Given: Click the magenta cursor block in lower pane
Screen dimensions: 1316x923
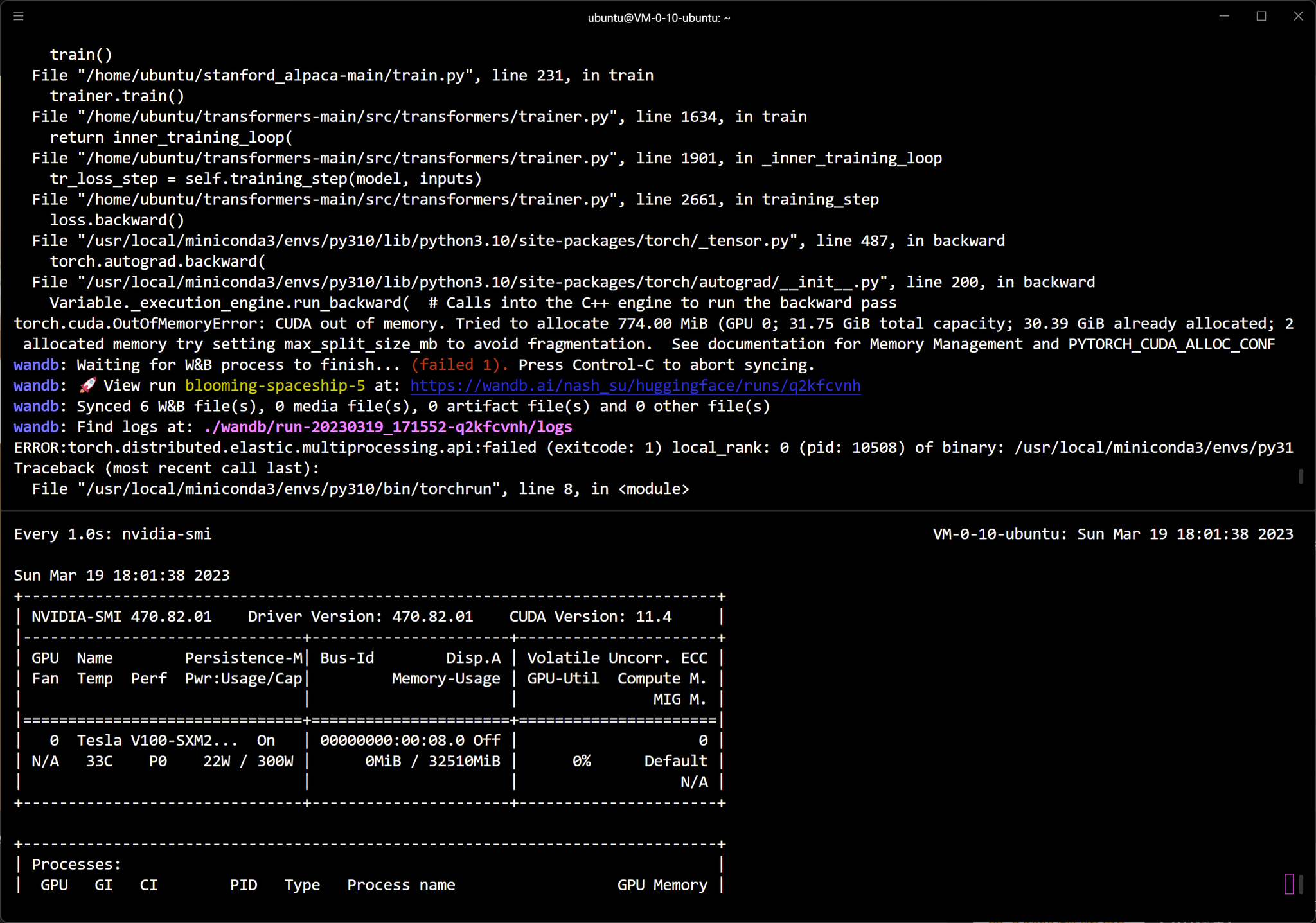Looking at the screenshot, I should (1288, 884).
